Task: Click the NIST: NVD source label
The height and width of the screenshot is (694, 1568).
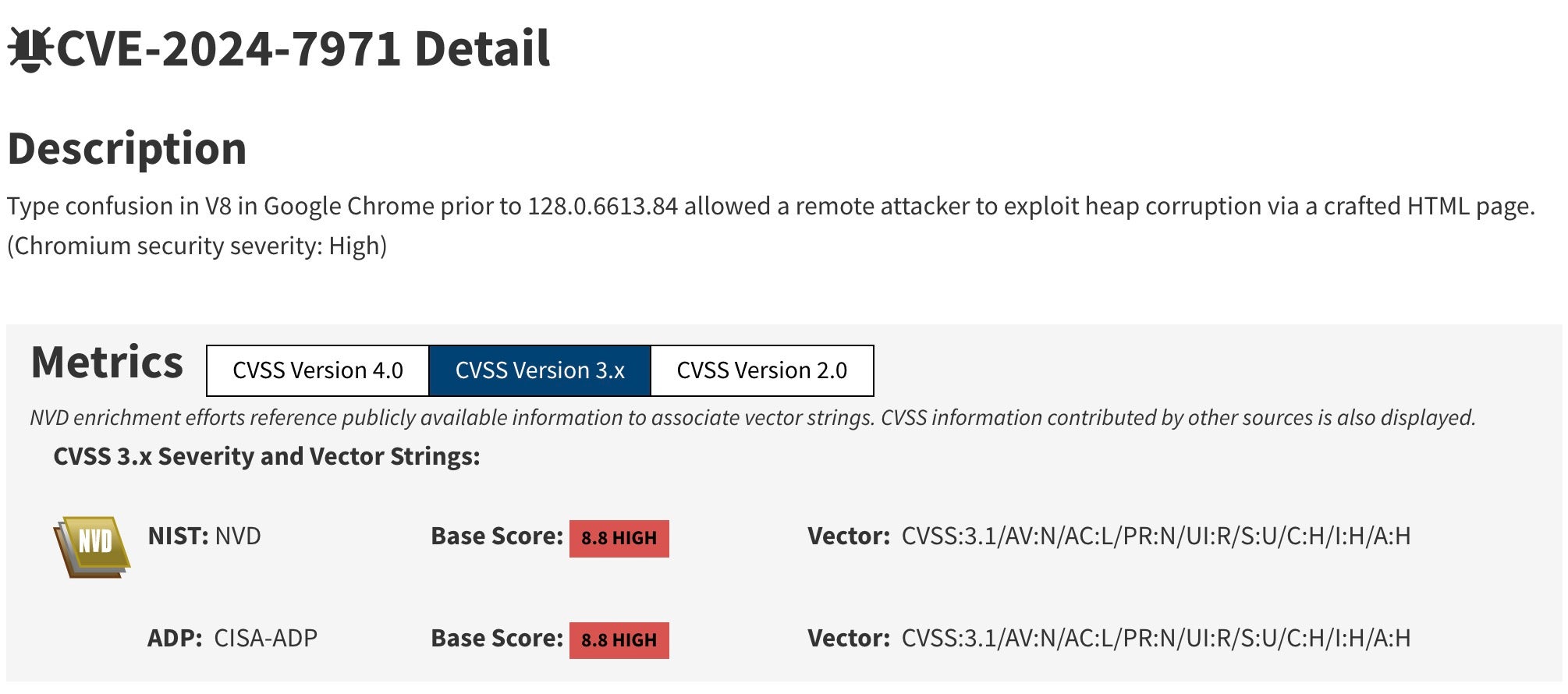Action: [204, 536]
